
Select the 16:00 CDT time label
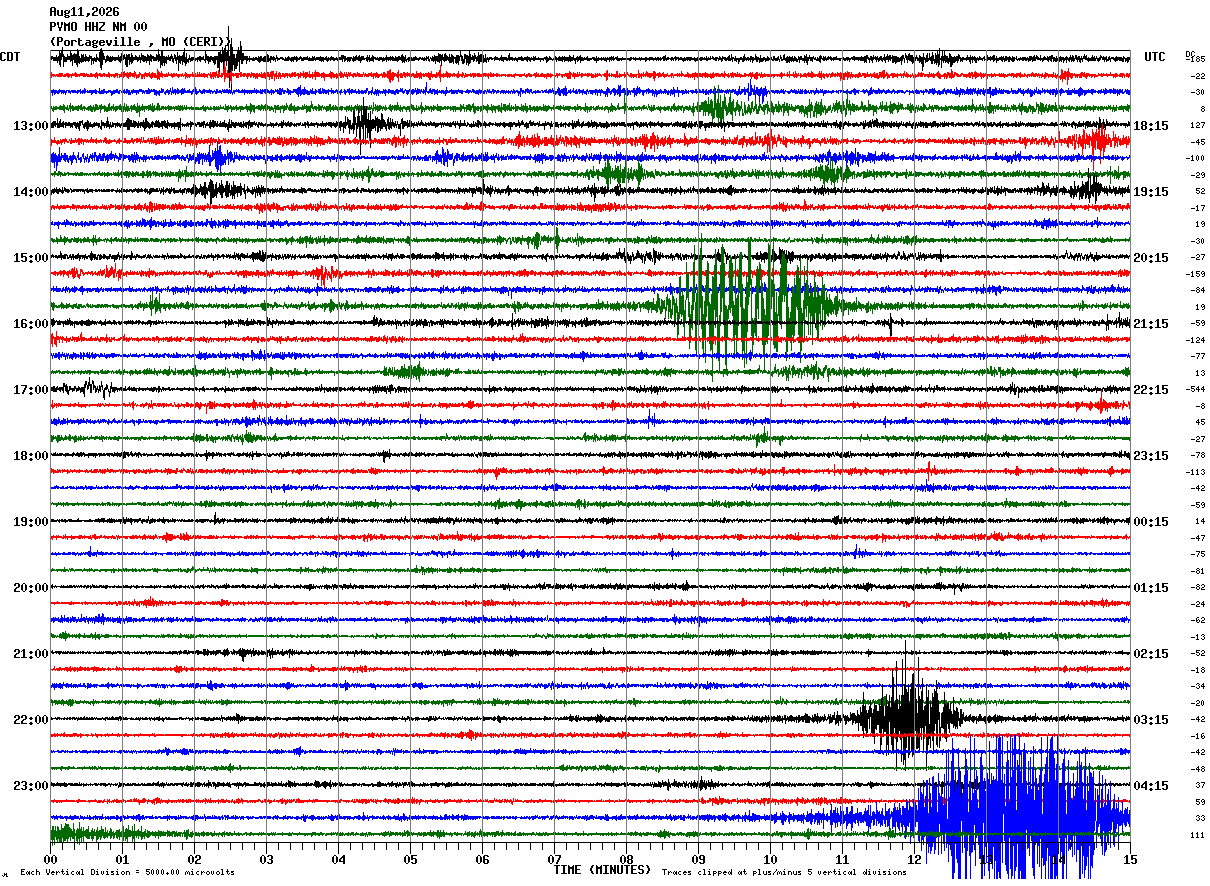(x=31, y=324)
